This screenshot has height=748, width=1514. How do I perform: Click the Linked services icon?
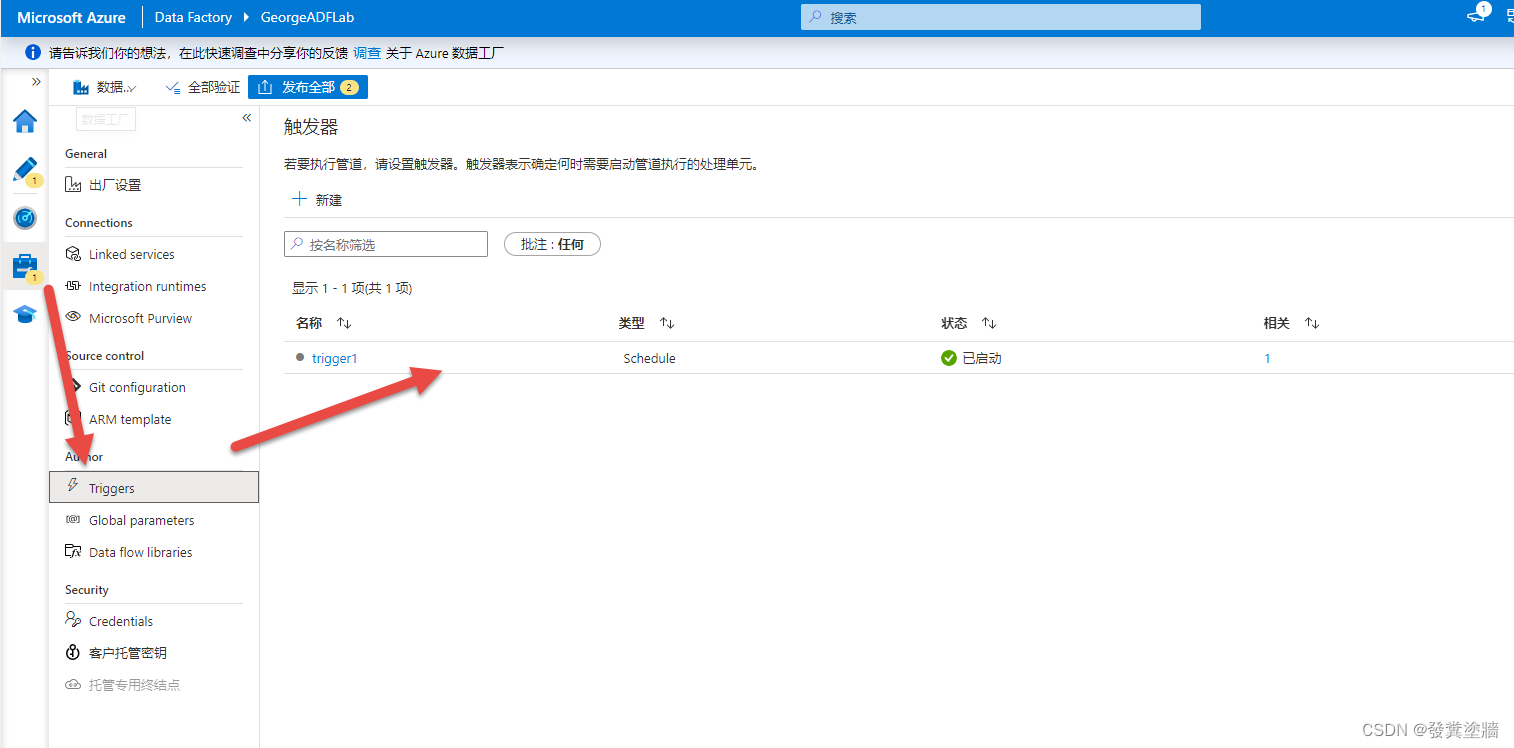[x=72, y=254]
